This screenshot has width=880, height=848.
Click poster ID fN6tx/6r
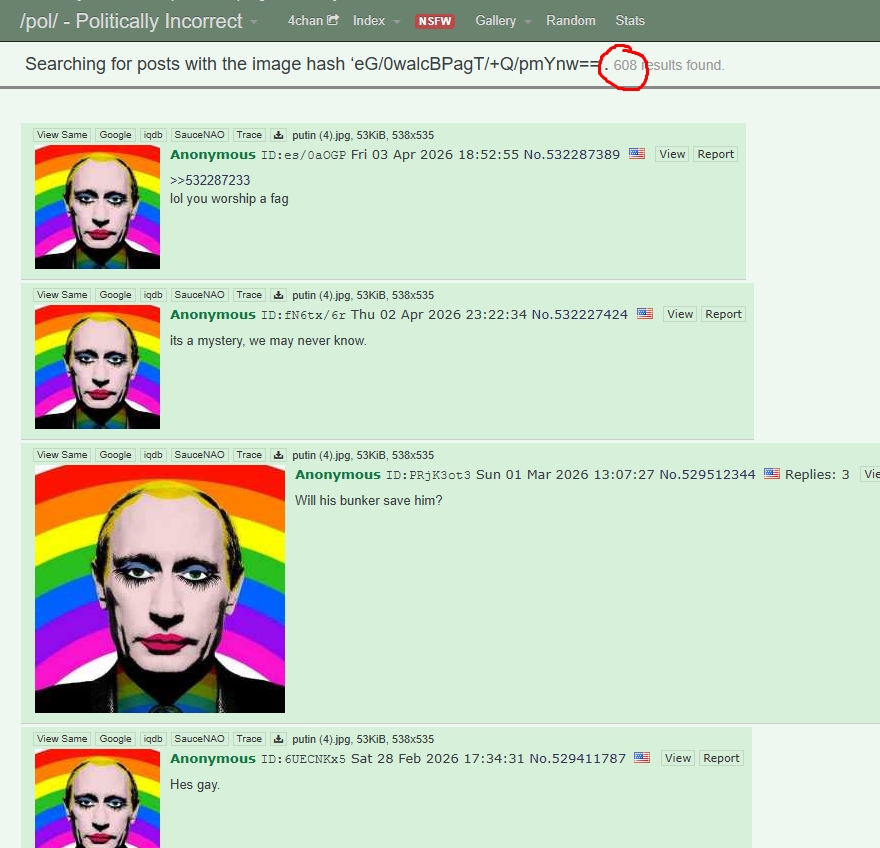pyautogui.click(x=304, y=315)
